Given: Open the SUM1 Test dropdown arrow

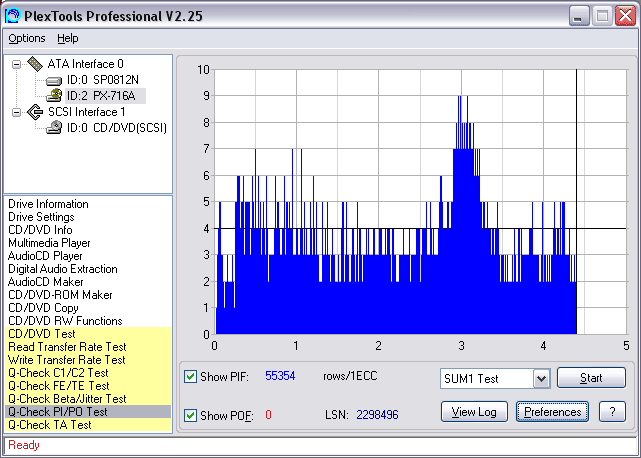Looking at the screenshot, I should click(541, 379).
